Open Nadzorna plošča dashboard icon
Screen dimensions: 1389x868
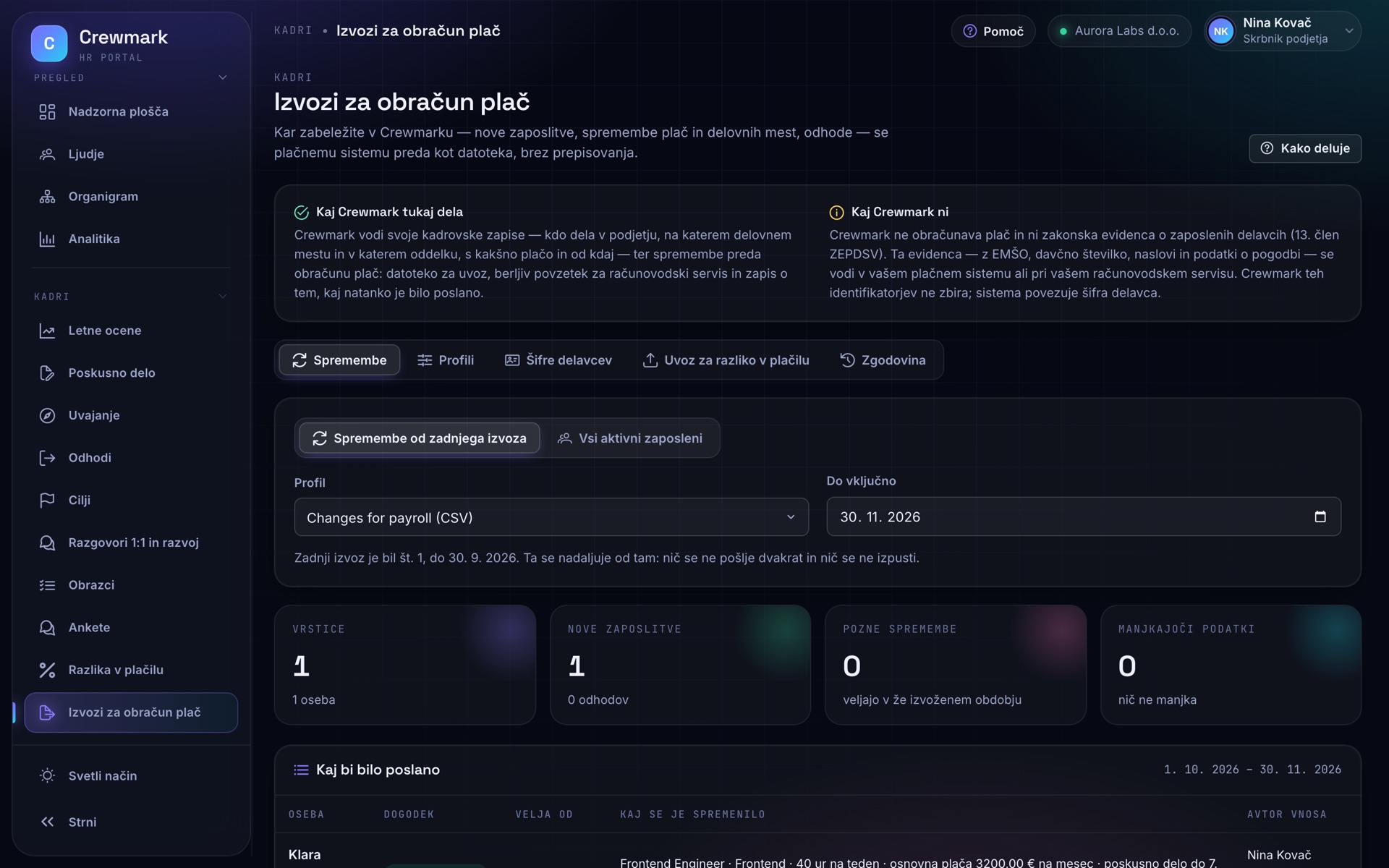pyautogui.click(x=47, y=111)
